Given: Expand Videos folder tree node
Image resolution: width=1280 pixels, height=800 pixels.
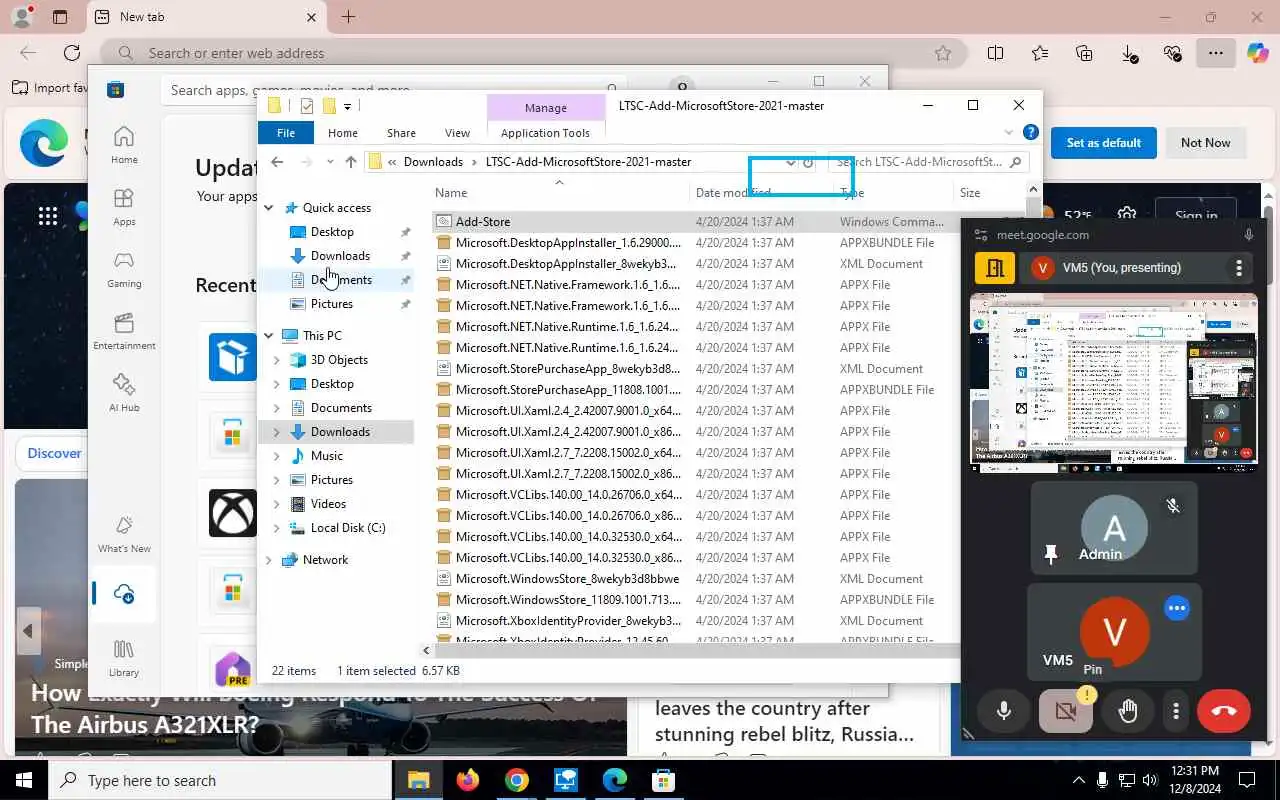Looking at the screenshot, I should point(277,504).
